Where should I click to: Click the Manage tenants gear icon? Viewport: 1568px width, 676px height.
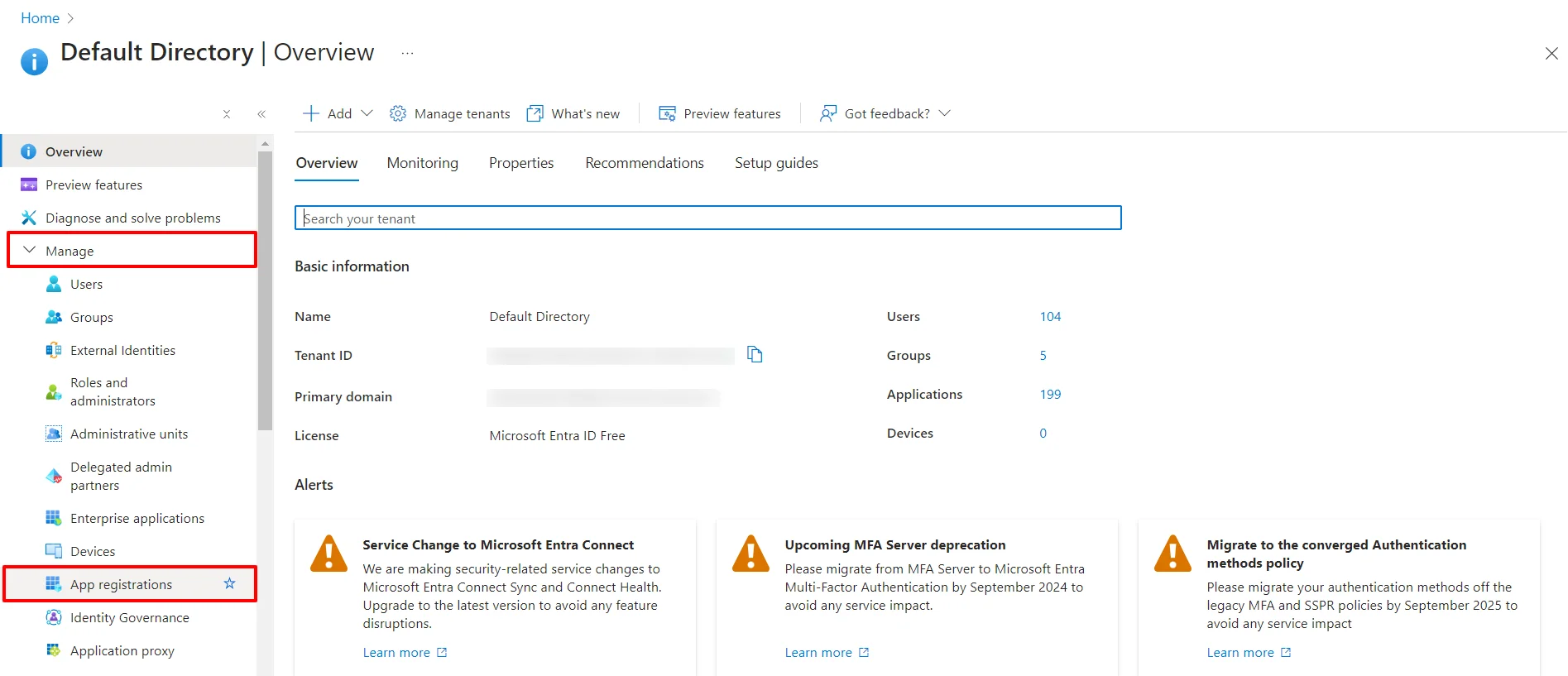click(x=398, y=113)
